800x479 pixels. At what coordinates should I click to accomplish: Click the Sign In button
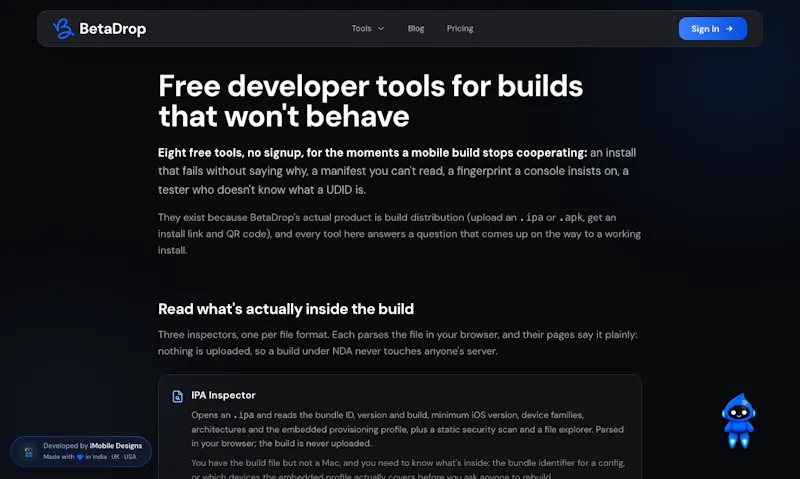click(x=712, y=29)
